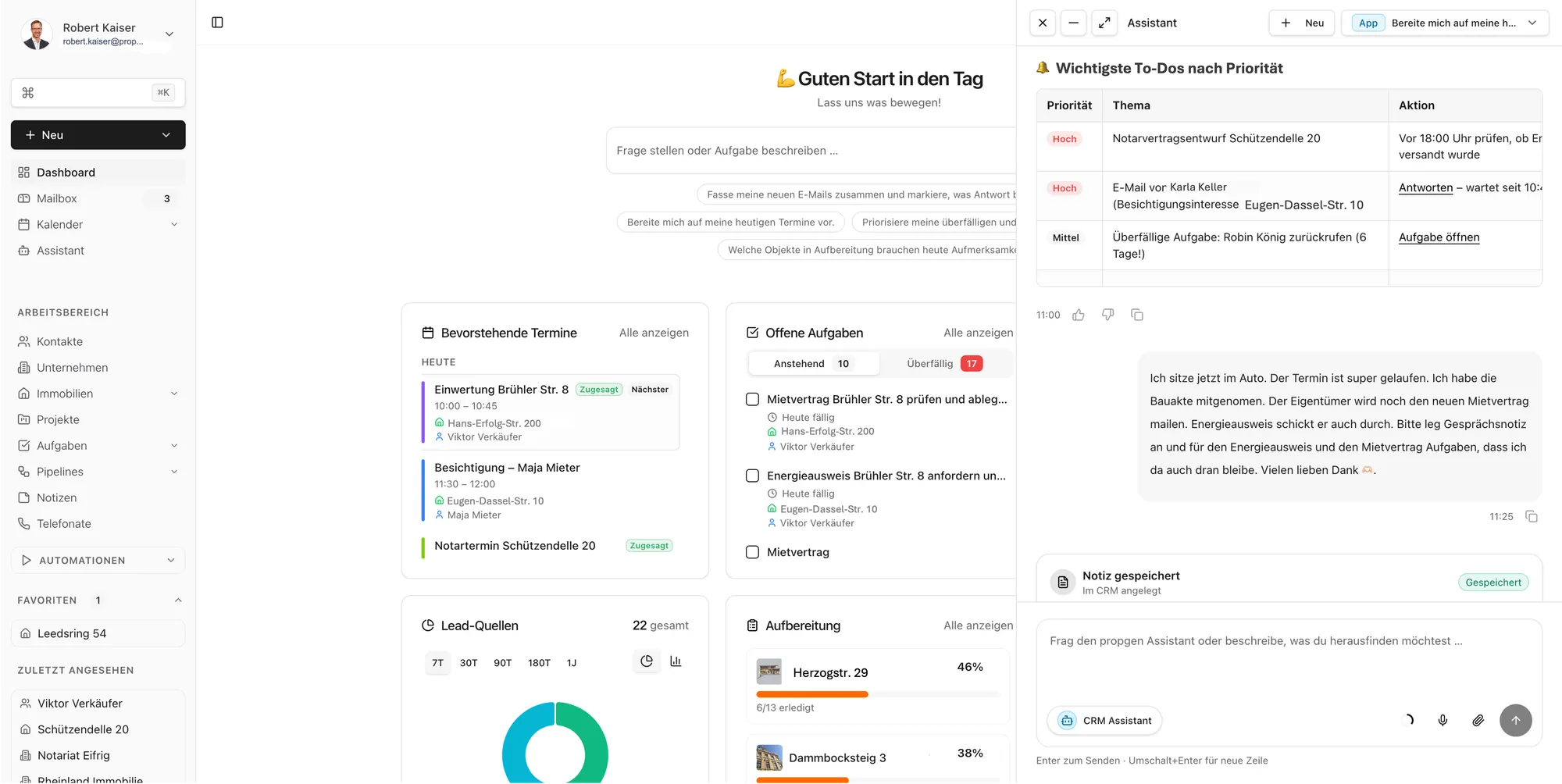Viewport: 1562px width, 784px height.
Task: Copy the 11:00 assistant response
Action: [1137, 315]
